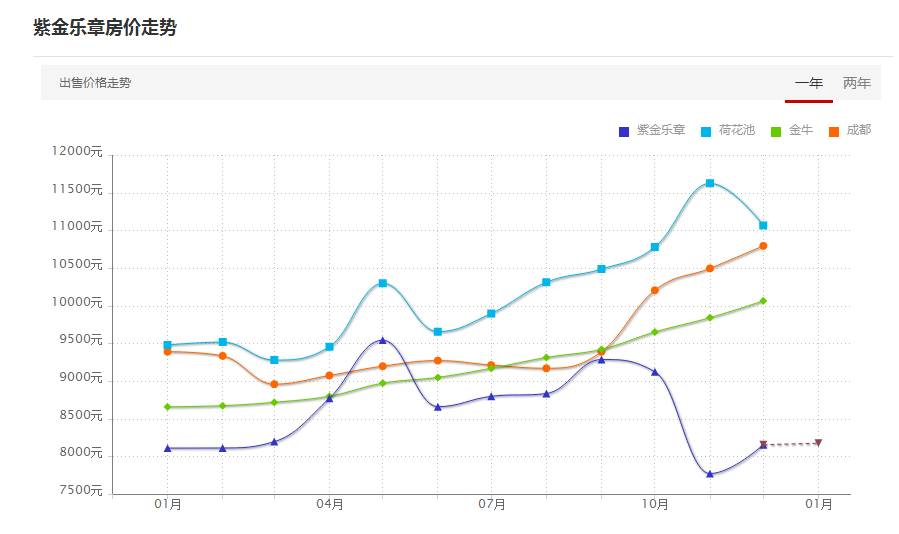Click the 紫金乐章房价走势 page title
Image resolution: width=899 pixels, height=534 pixels.
105,28
